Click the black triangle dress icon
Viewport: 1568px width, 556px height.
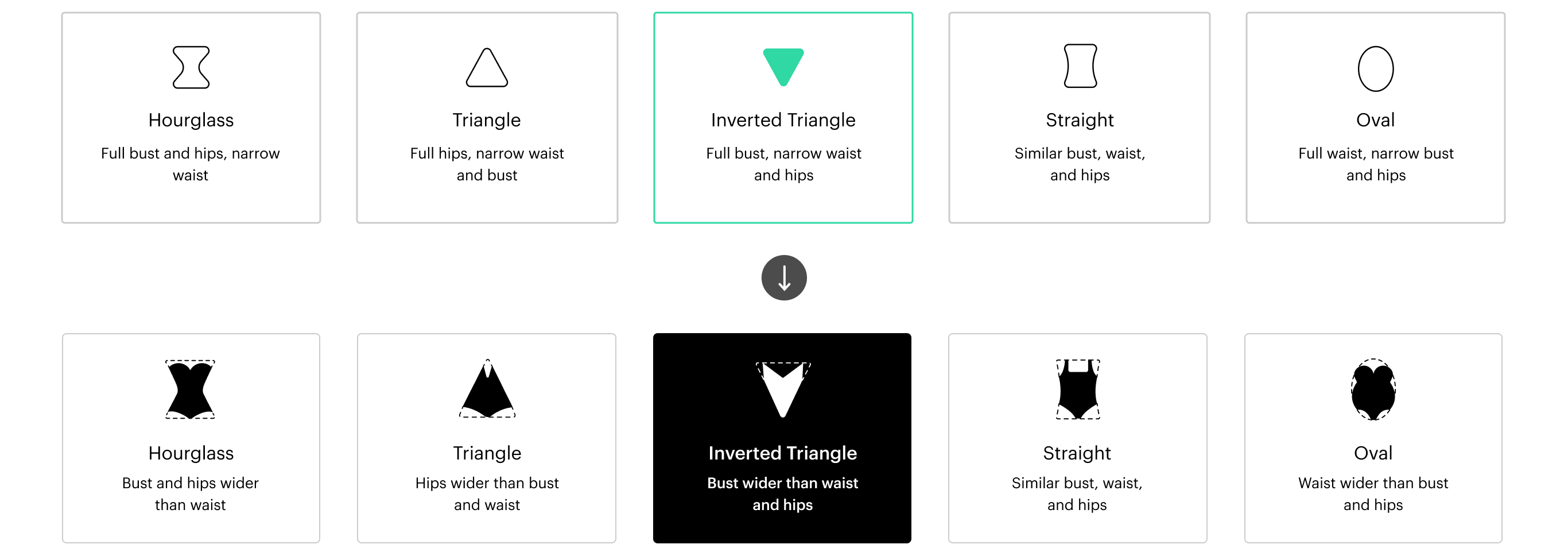tap(487, 389)
